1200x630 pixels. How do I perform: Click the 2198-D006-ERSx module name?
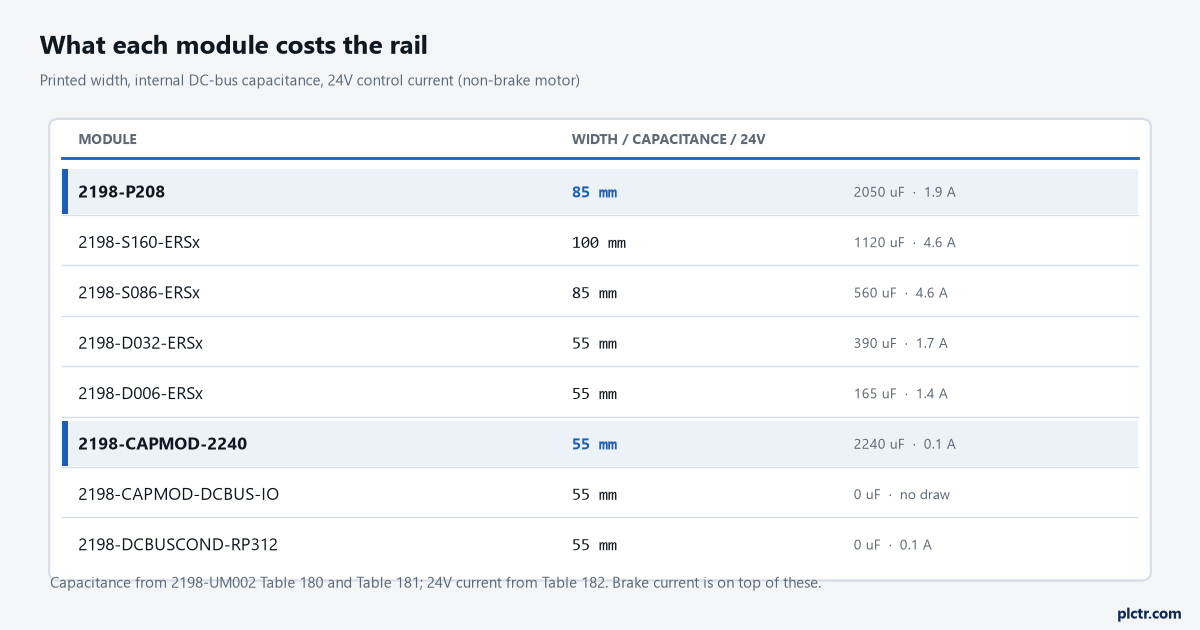tap(141, 394)
